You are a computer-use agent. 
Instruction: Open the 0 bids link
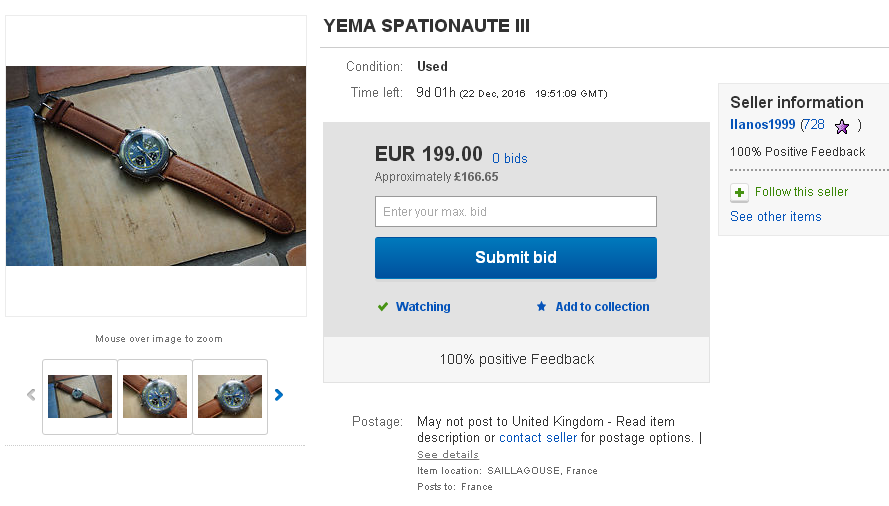pos(509,158)
